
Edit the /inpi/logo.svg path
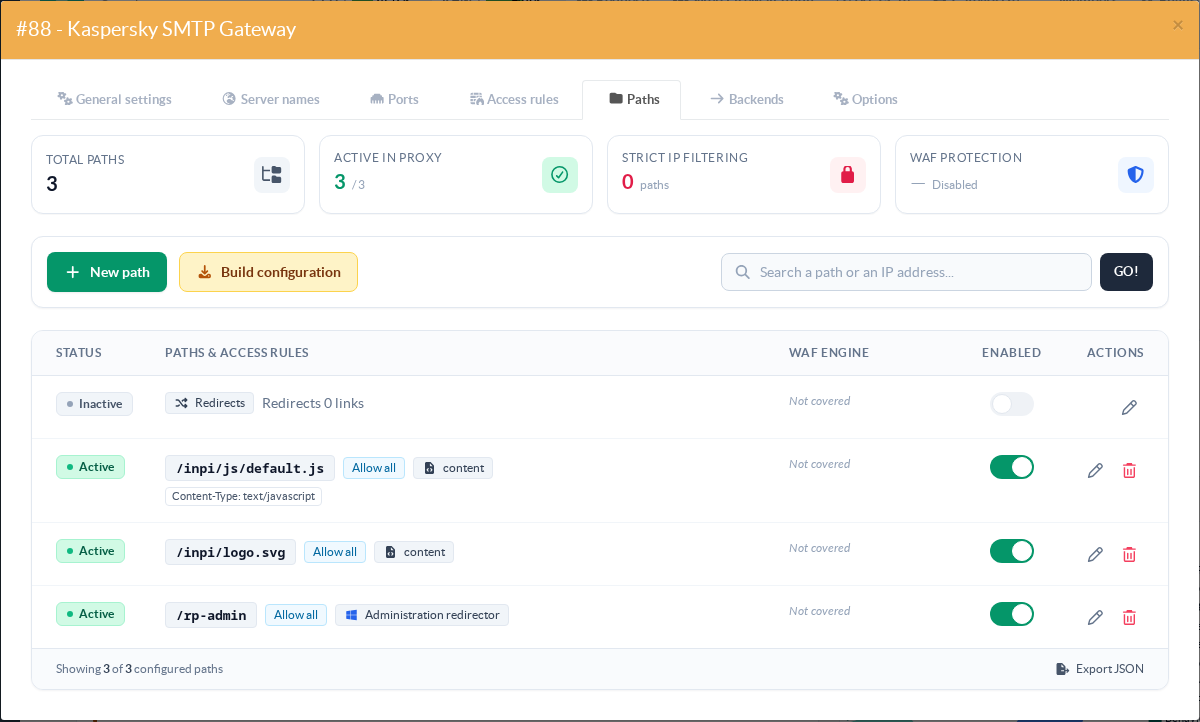tap(1095, 554)
